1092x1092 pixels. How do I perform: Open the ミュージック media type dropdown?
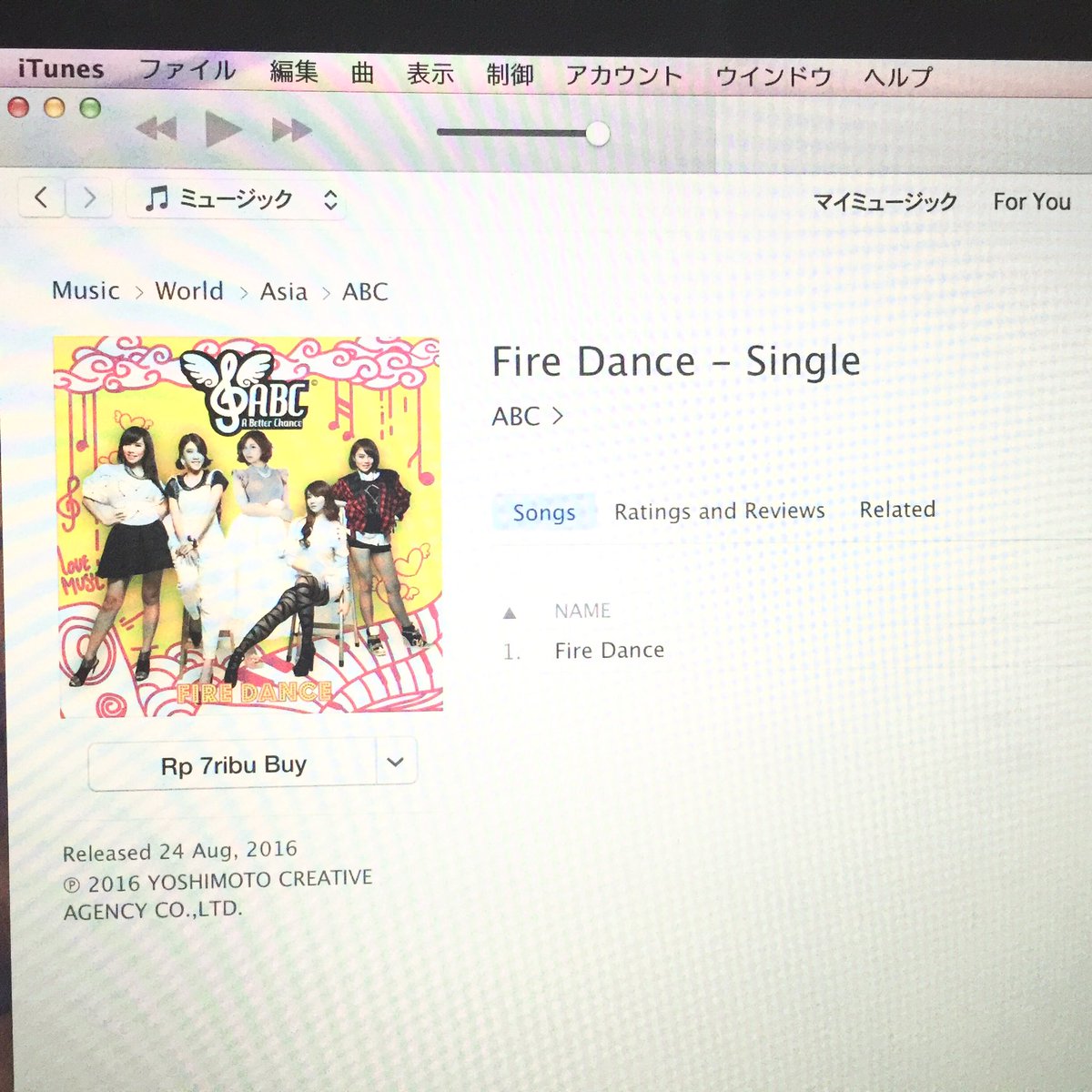237,199
